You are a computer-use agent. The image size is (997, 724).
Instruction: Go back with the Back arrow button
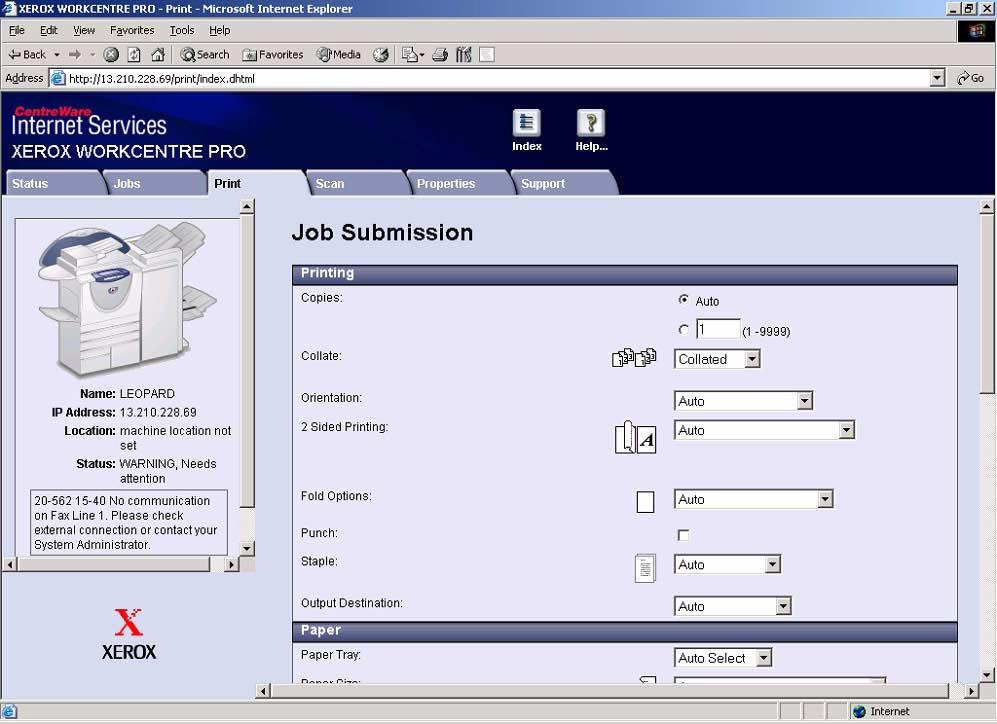click(x=27, y=55)
